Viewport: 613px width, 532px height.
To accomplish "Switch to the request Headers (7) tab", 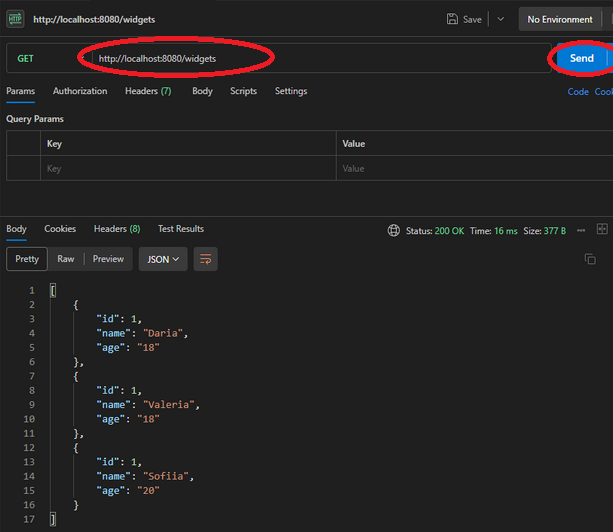I will (147, 91).
